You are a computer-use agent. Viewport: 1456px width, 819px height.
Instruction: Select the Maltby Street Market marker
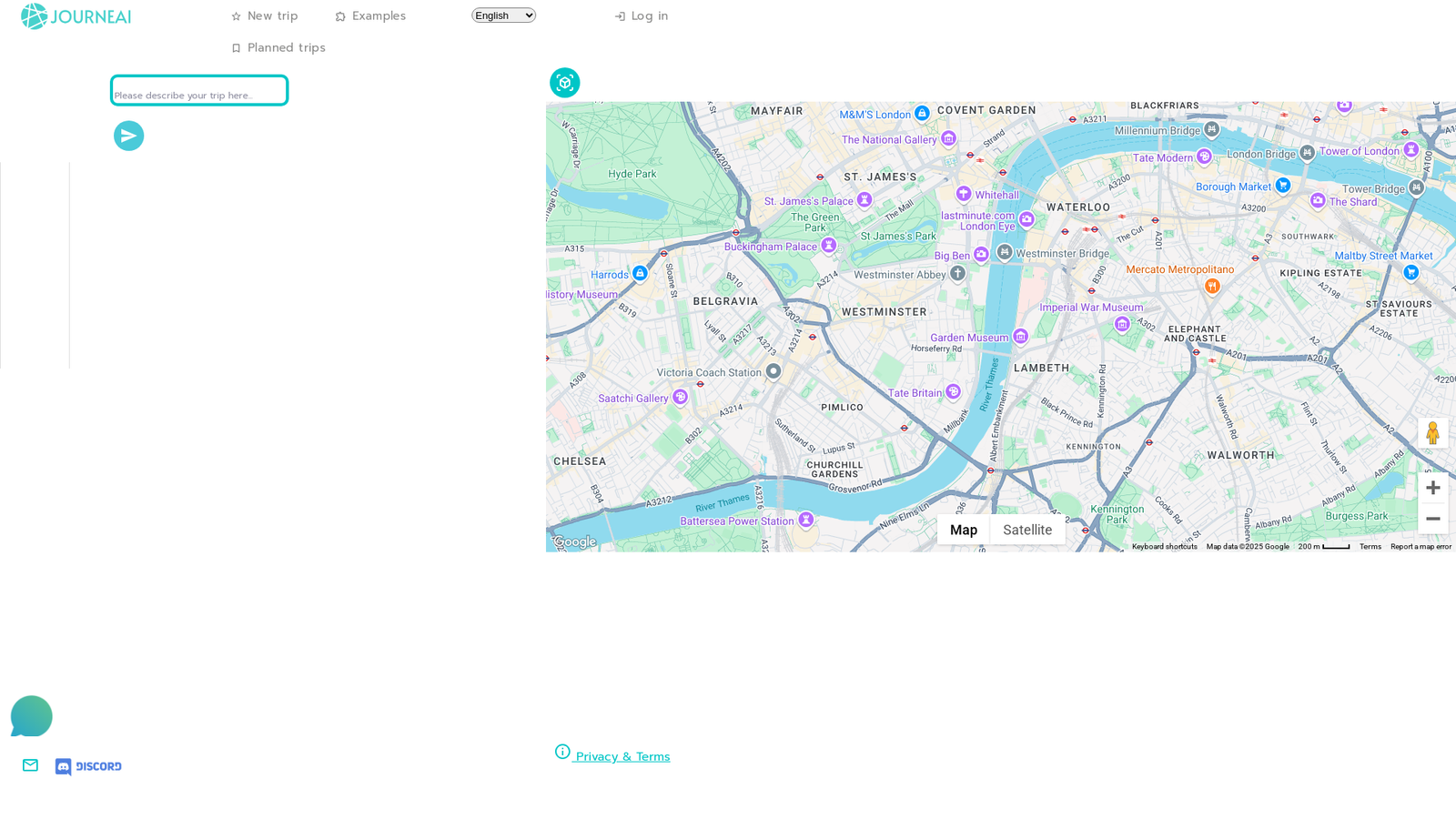1410,272
